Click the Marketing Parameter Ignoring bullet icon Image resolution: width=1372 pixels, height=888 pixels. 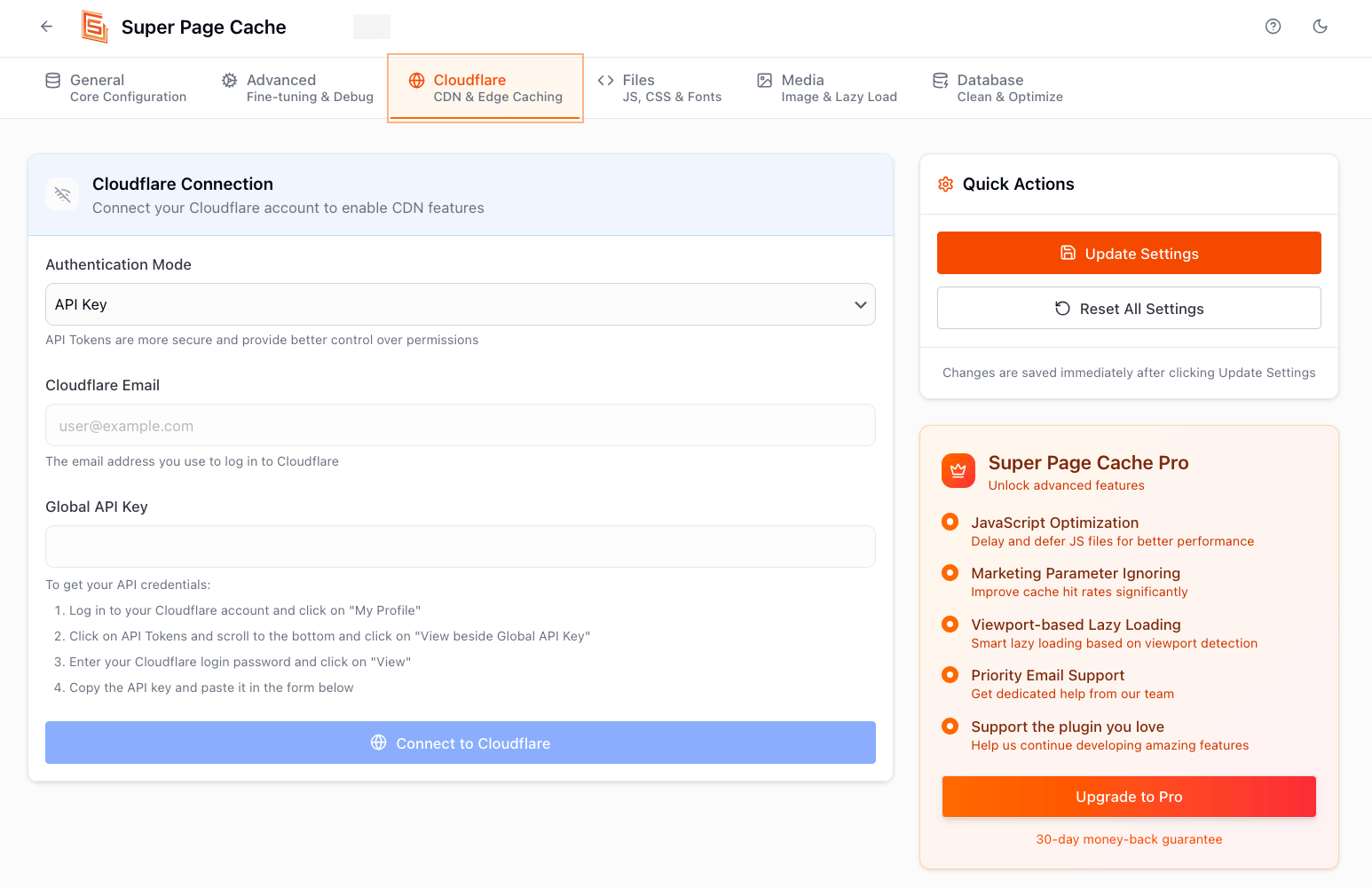950,572
